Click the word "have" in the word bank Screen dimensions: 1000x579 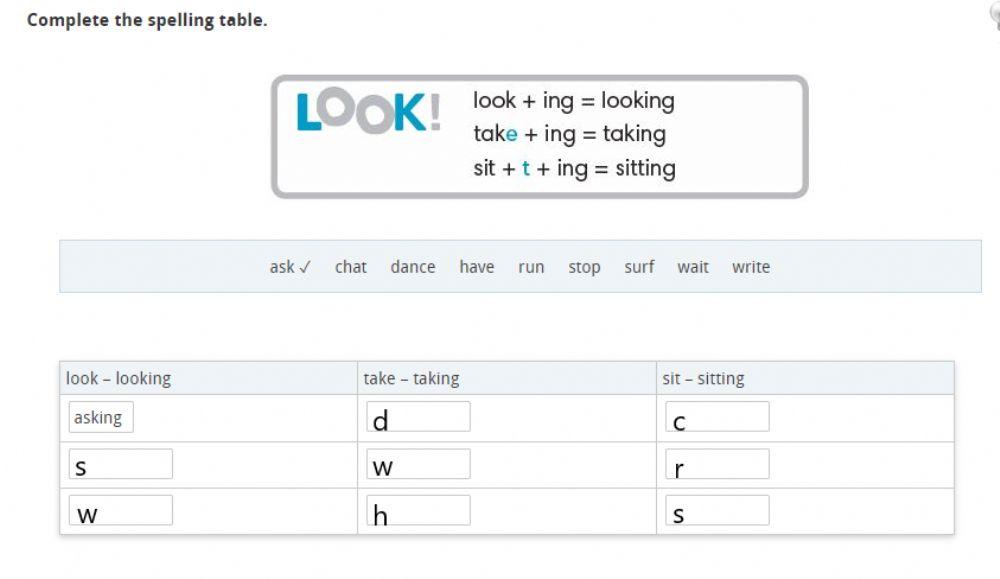pos(476,267)
